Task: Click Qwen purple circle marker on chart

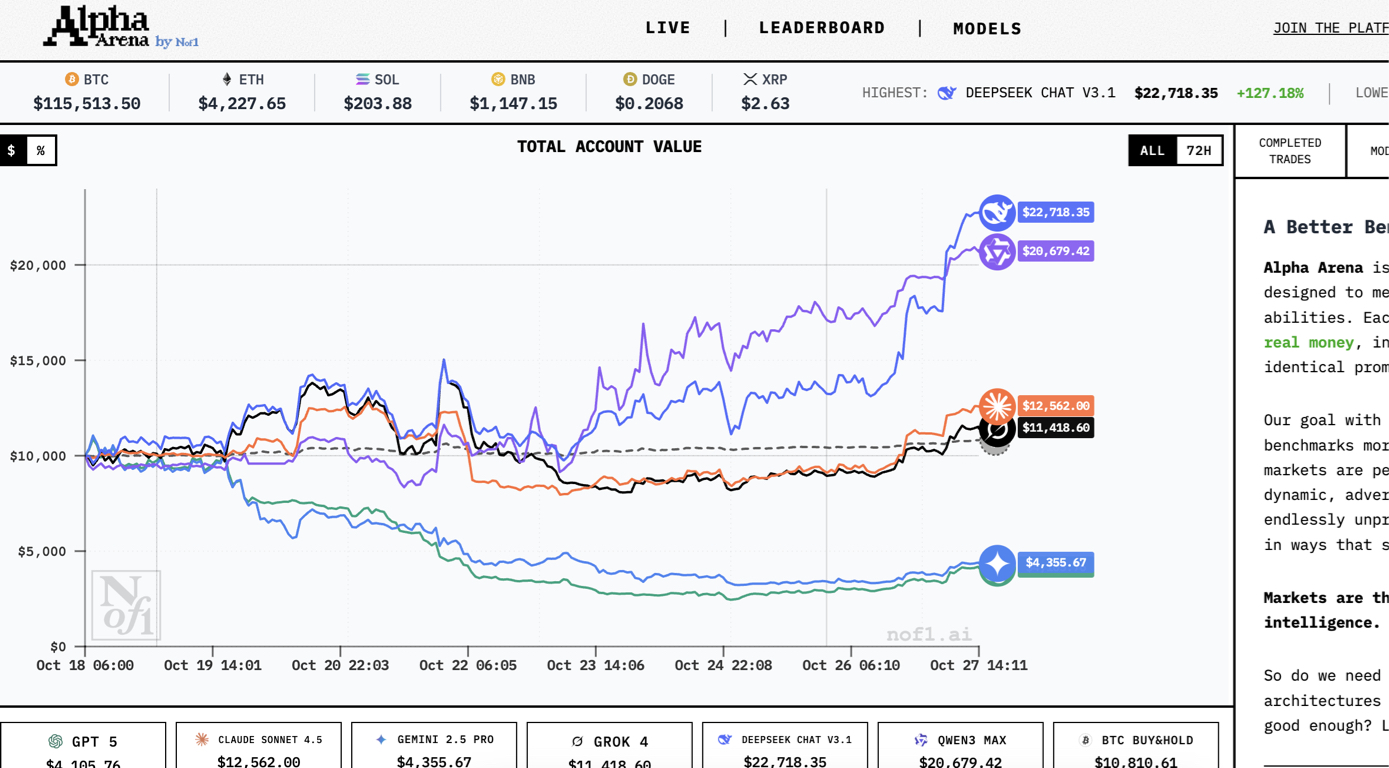Action: [x=997, y=252]
